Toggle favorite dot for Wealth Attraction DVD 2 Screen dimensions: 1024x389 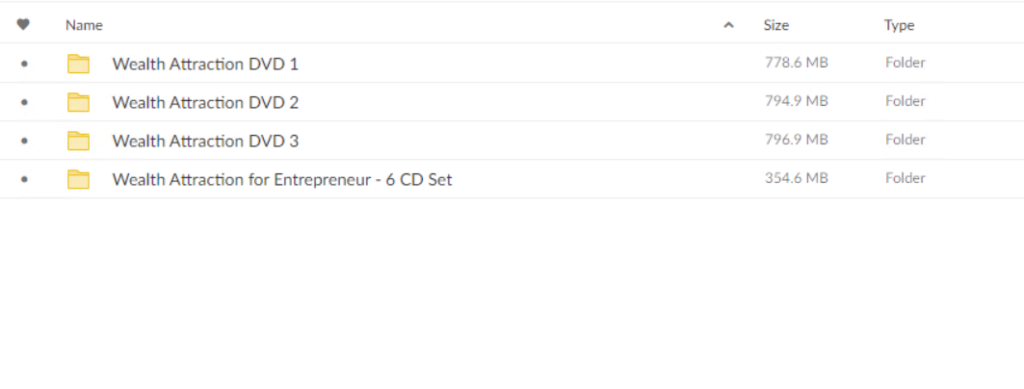[24, 102]
